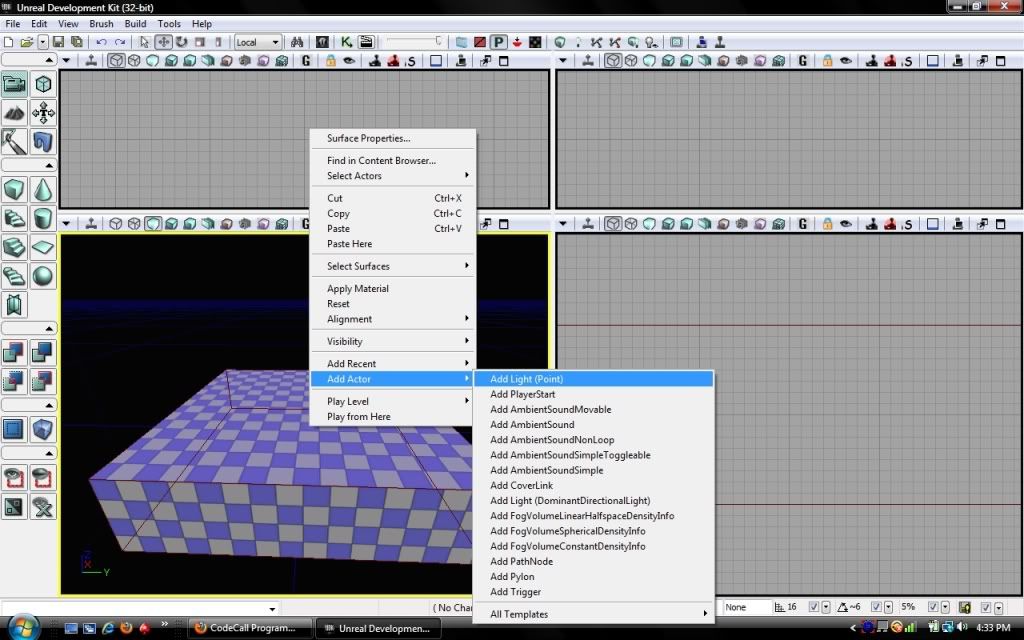
Task: Open UnrealKismet with the K icon
Action: coord(346,42)
